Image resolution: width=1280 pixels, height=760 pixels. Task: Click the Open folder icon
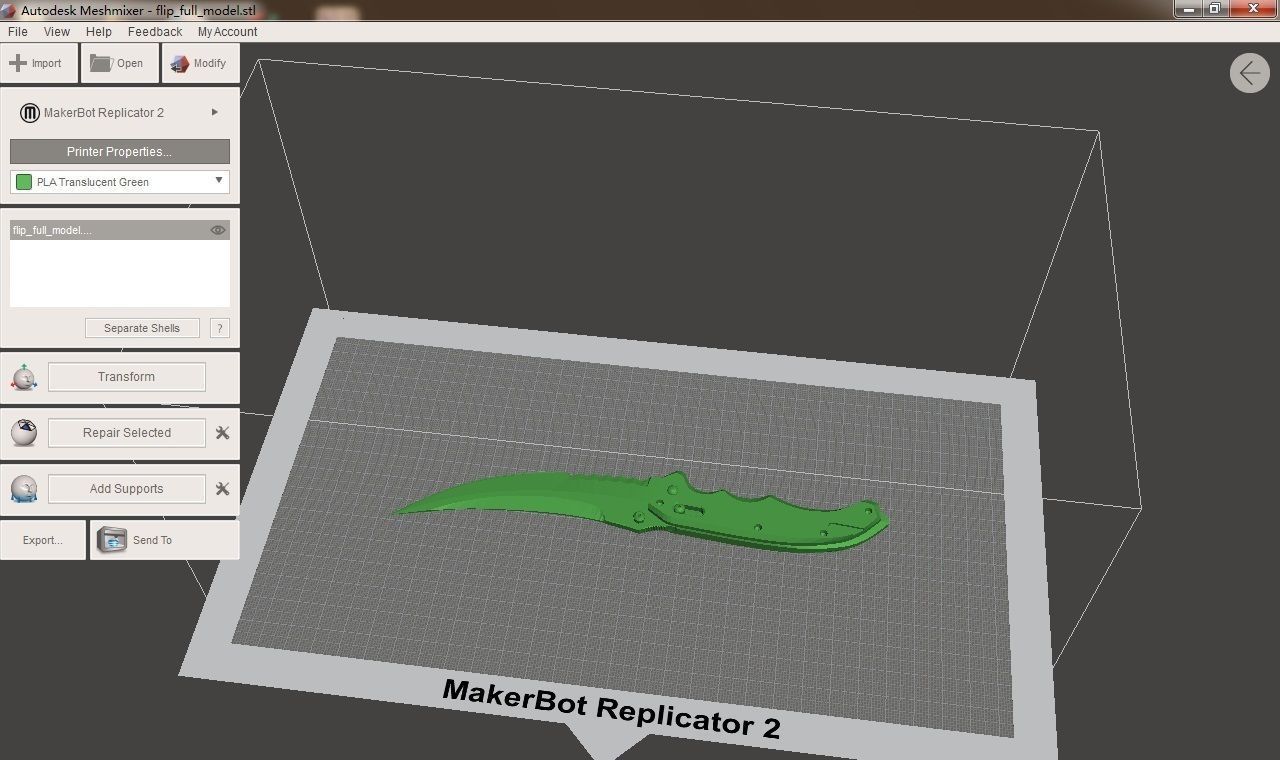(x=100, y=63)
